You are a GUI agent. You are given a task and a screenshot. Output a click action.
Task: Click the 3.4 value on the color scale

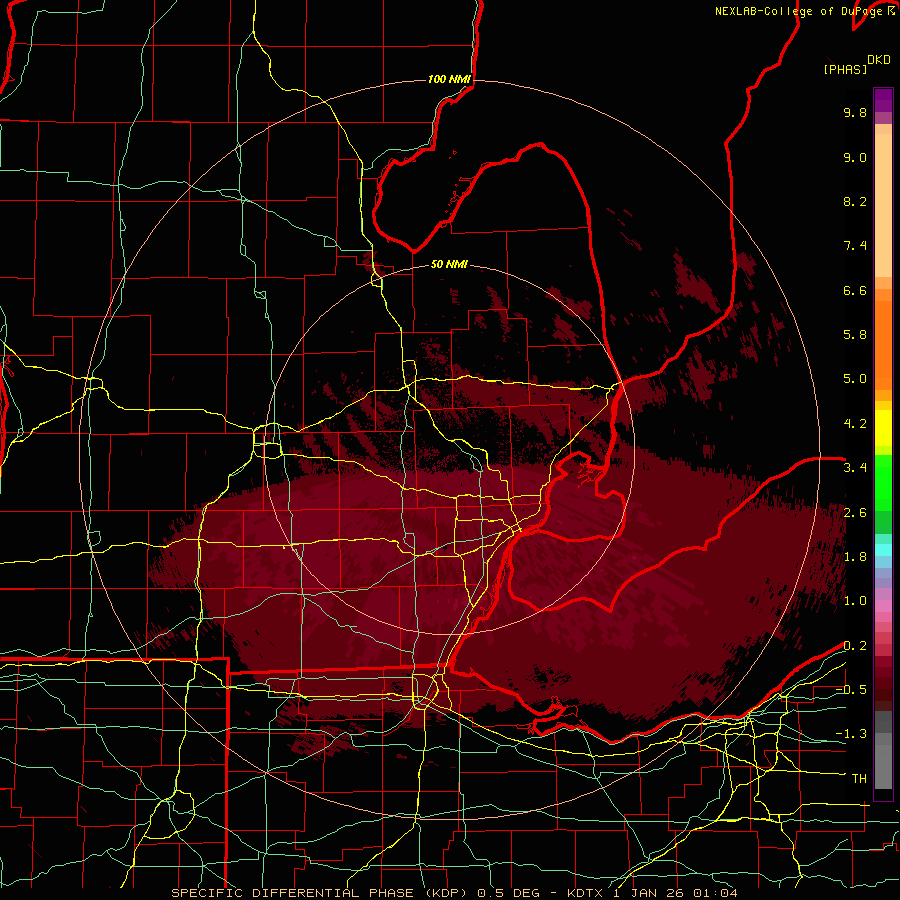[855, 468]
